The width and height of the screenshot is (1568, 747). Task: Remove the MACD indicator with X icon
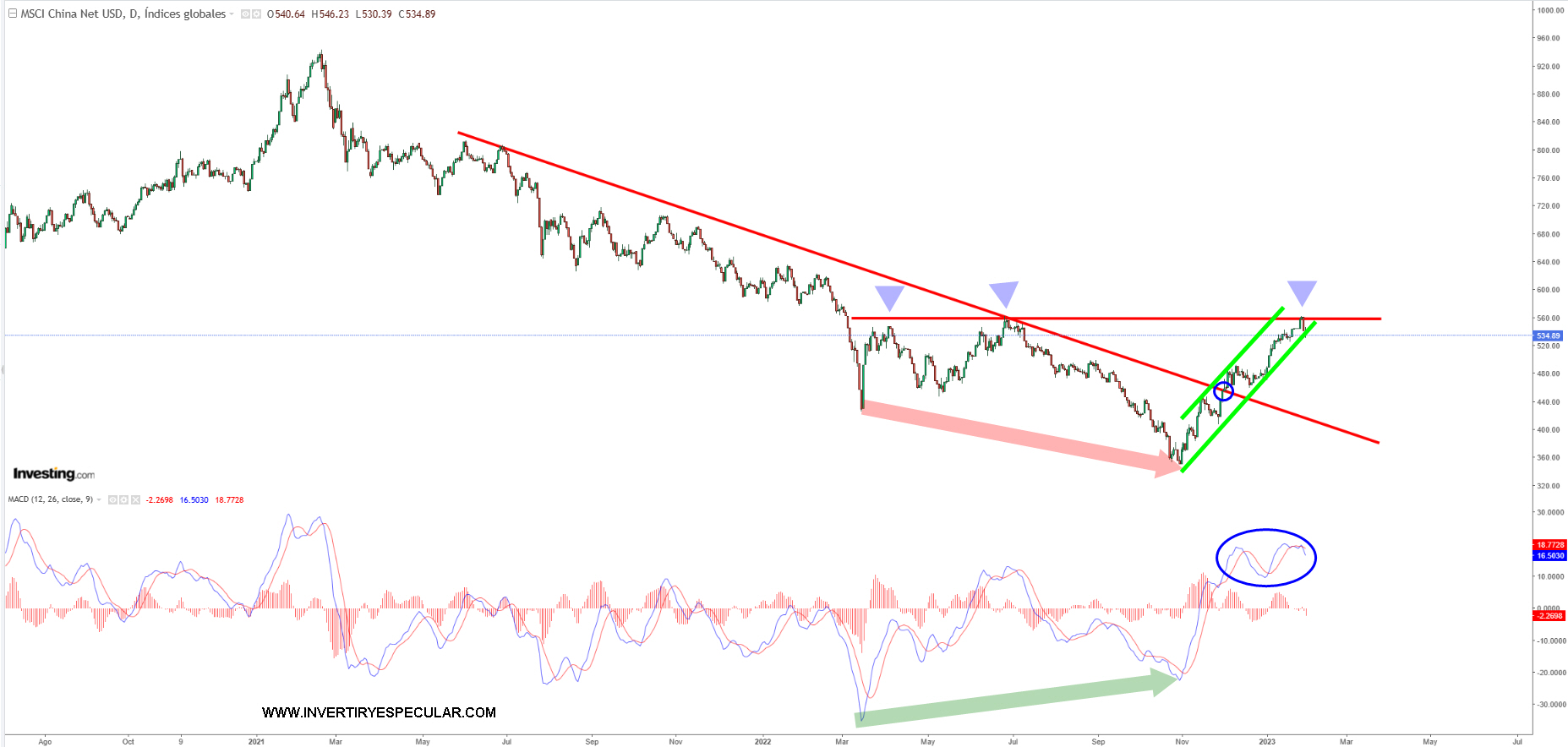click(x=135, y=500)
